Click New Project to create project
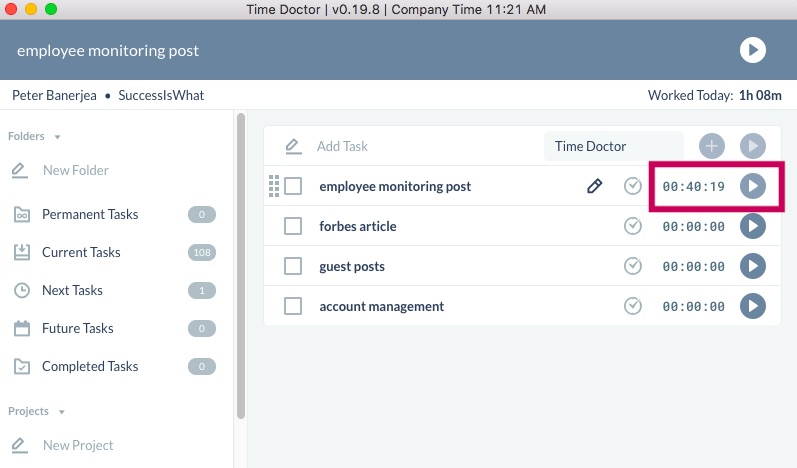This screenshot has height=468, width=797. [78, 445]
